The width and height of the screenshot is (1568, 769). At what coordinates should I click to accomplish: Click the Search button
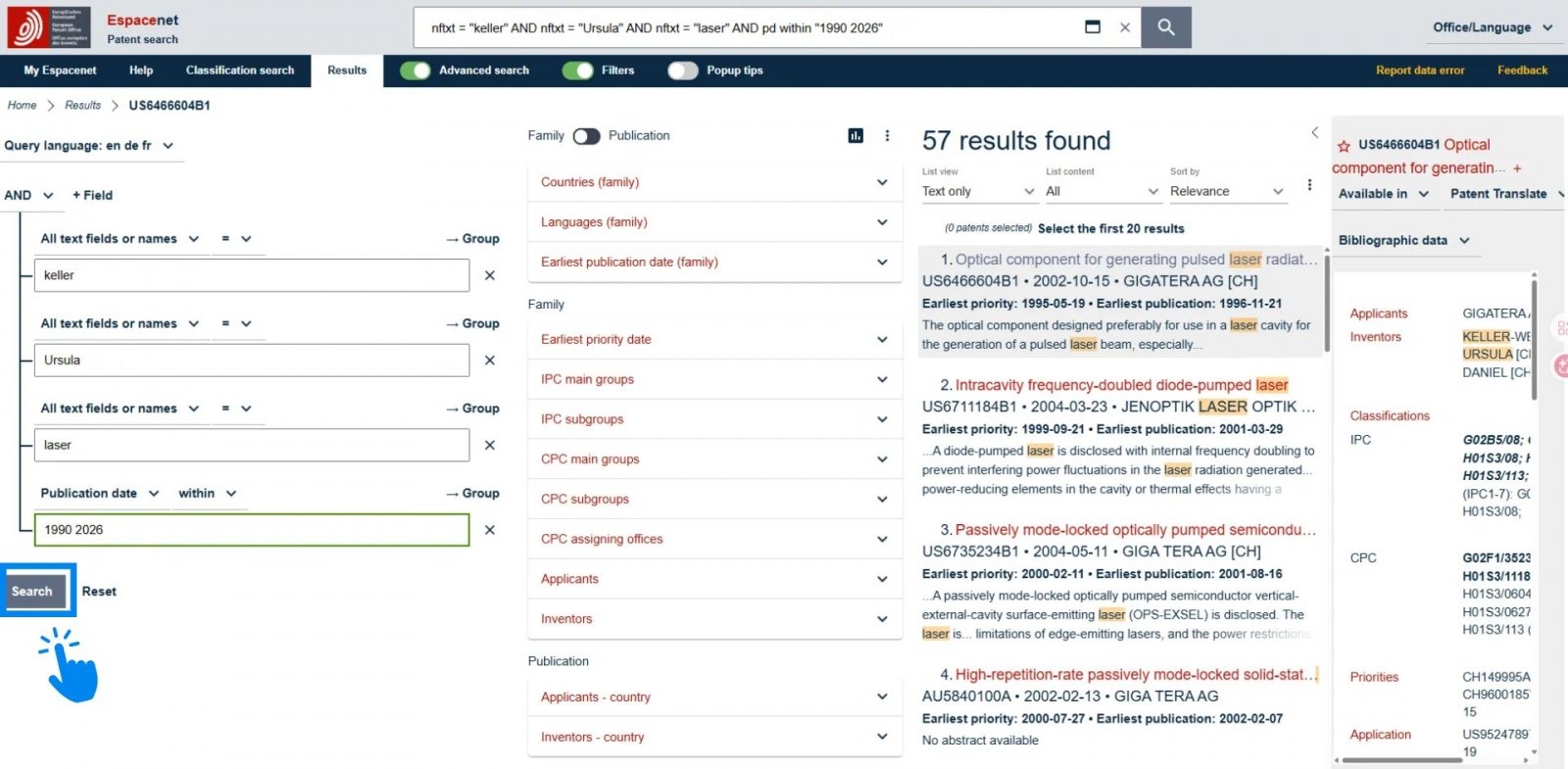pyautogui.click(x=32, y=592)
